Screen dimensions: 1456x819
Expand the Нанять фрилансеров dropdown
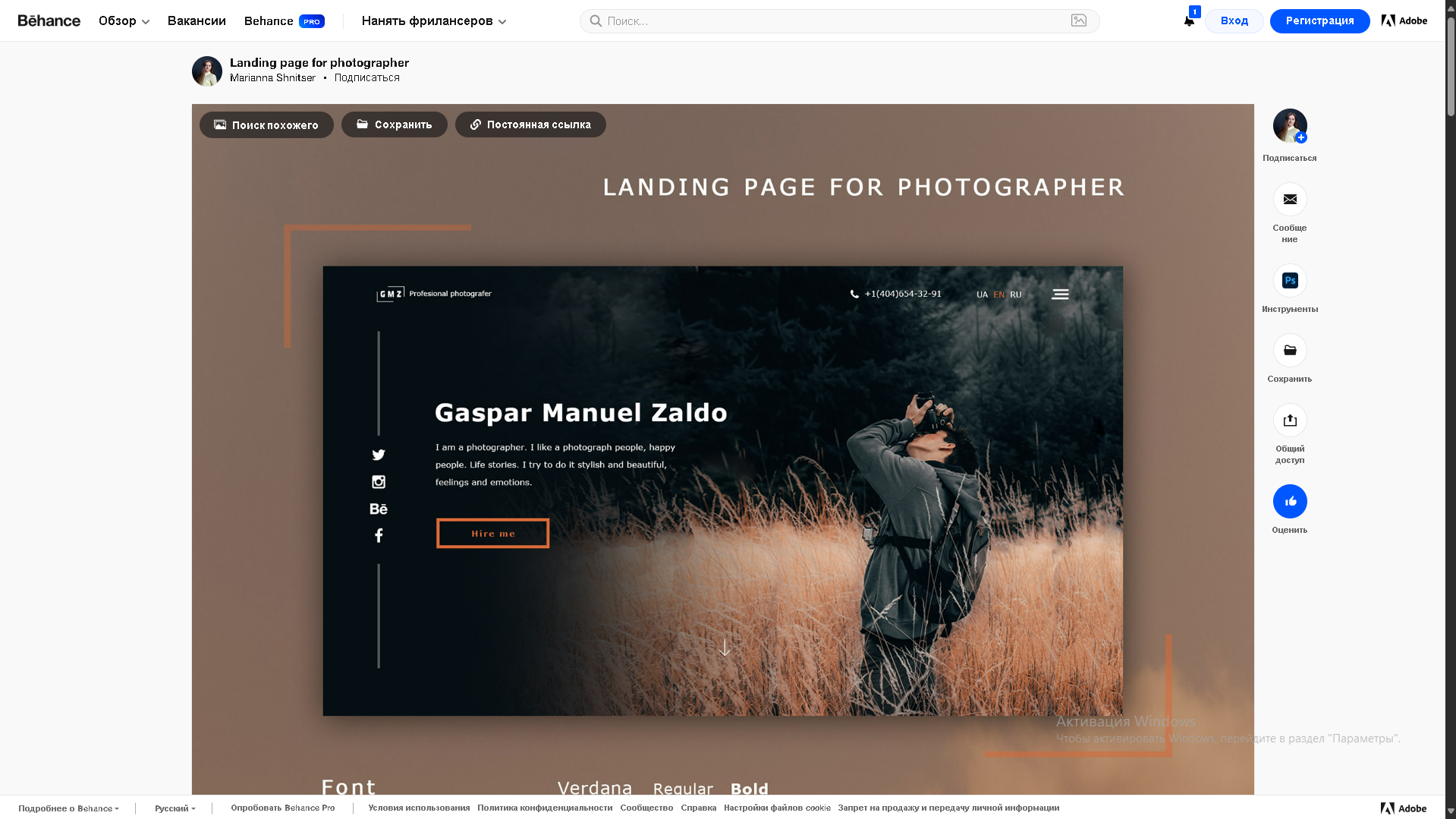[433, 20]
